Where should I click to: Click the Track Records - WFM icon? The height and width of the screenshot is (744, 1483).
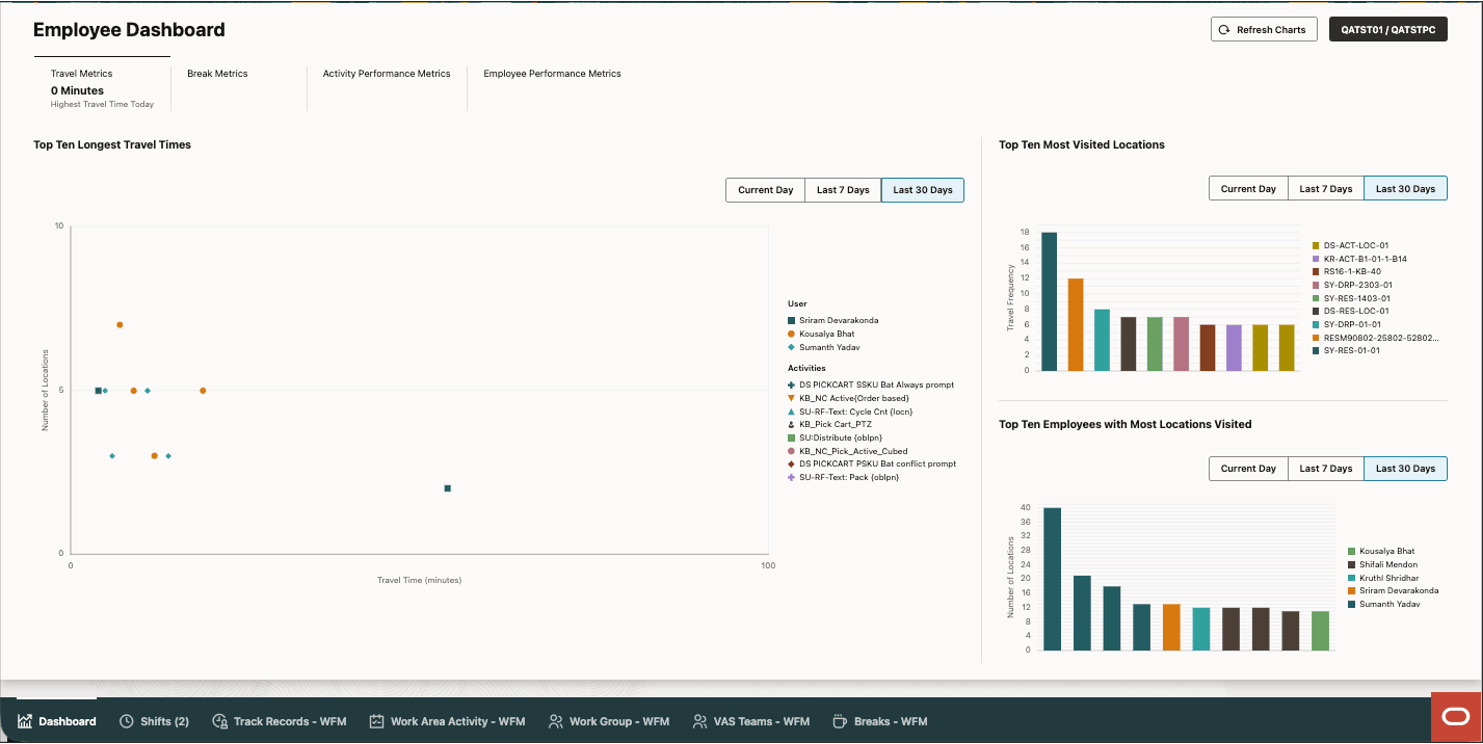coord(220,721)
